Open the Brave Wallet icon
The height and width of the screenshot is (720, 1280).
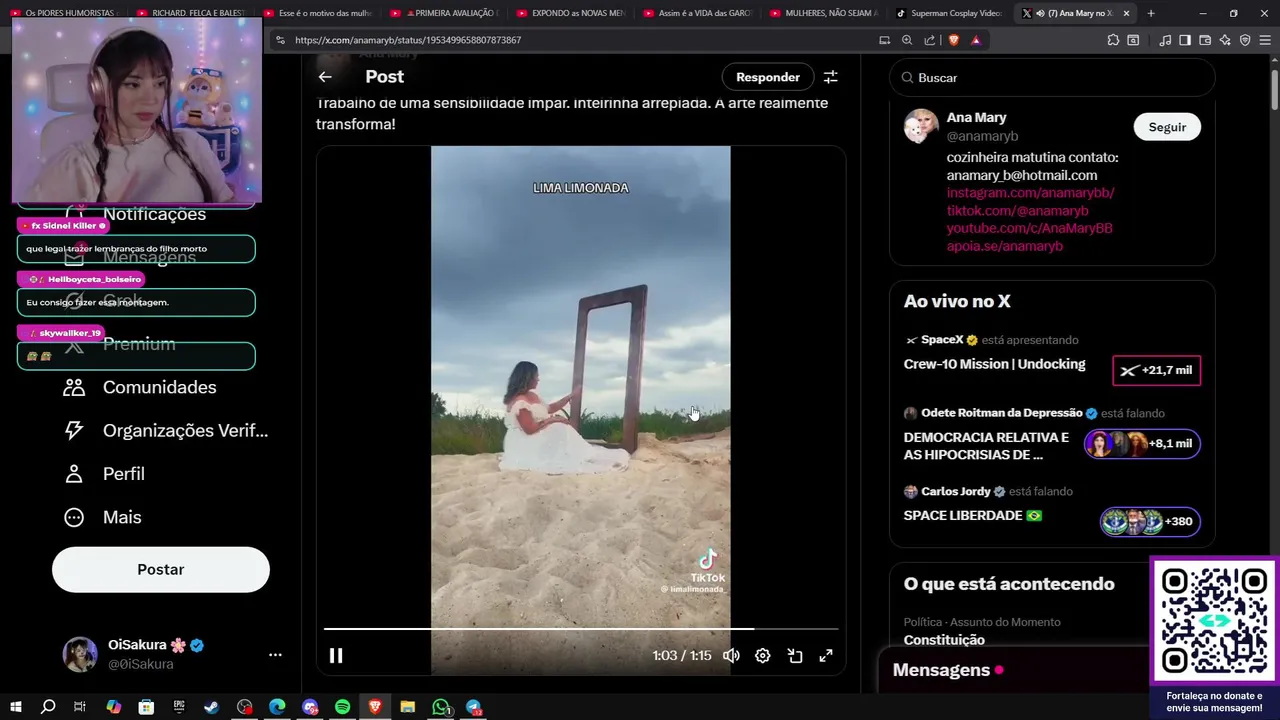(x=1205, y=40)
